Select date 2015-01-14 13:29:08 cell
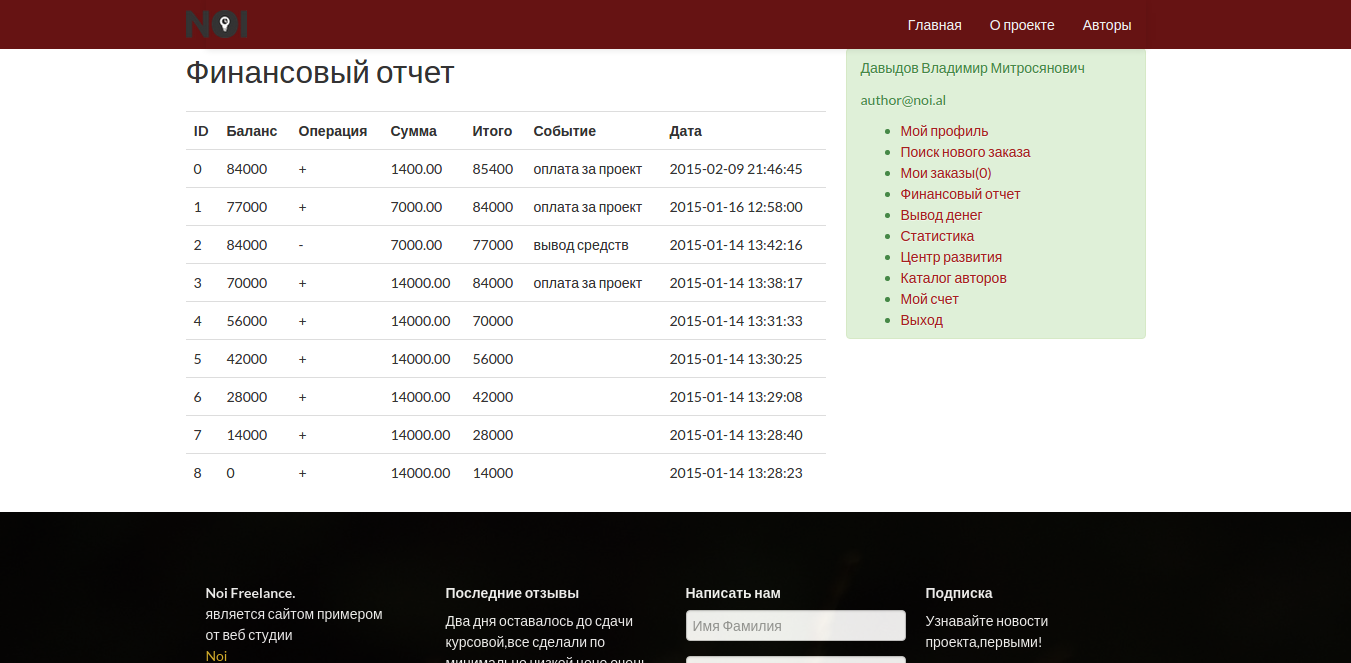1351x663 pixels. (736, 397)
